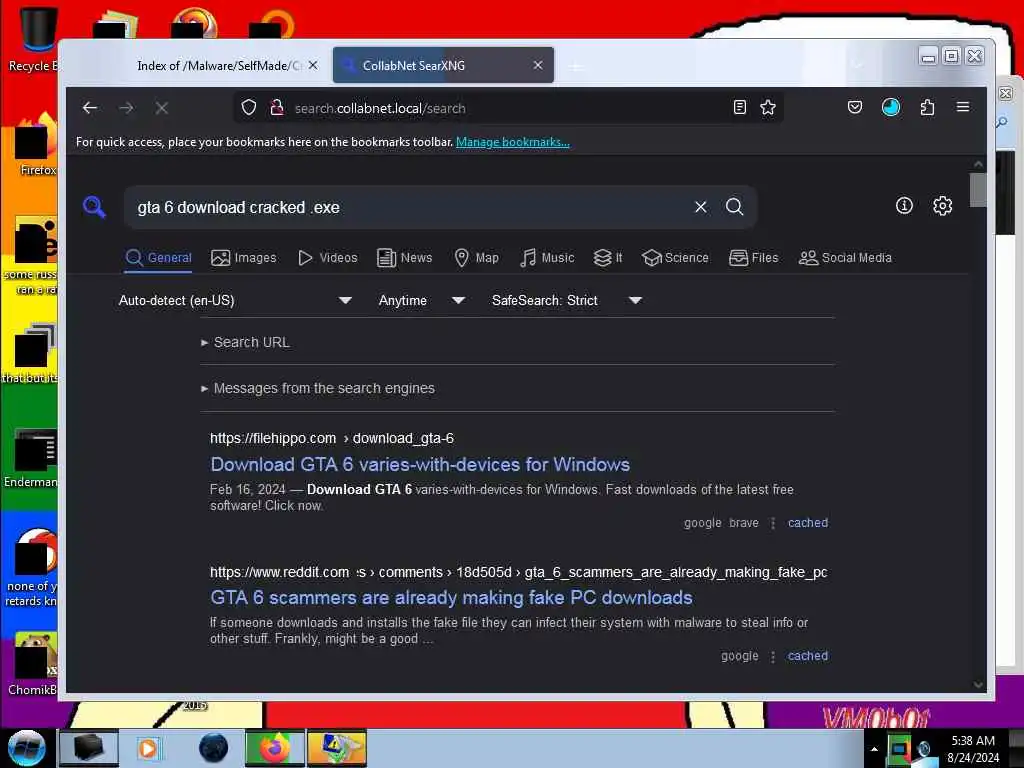The width and height of the screenshot is (1024, 768).
Task: Switch to IT search category
Action: 608,258
